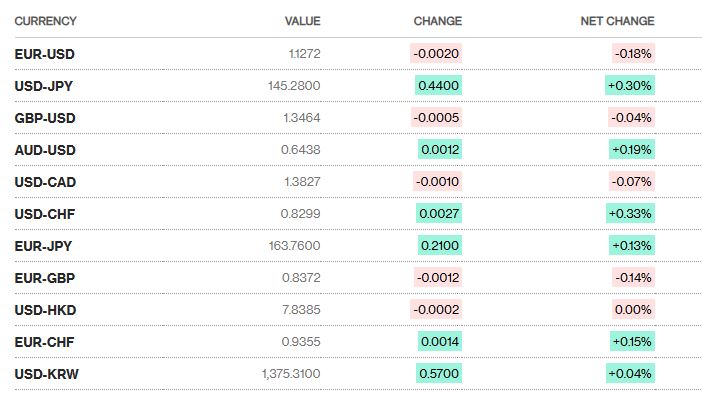Click the 1,375.3100 USD-KRW value
Image resolution: width=702 pixels, height=412 pixels.
point(290,374)
